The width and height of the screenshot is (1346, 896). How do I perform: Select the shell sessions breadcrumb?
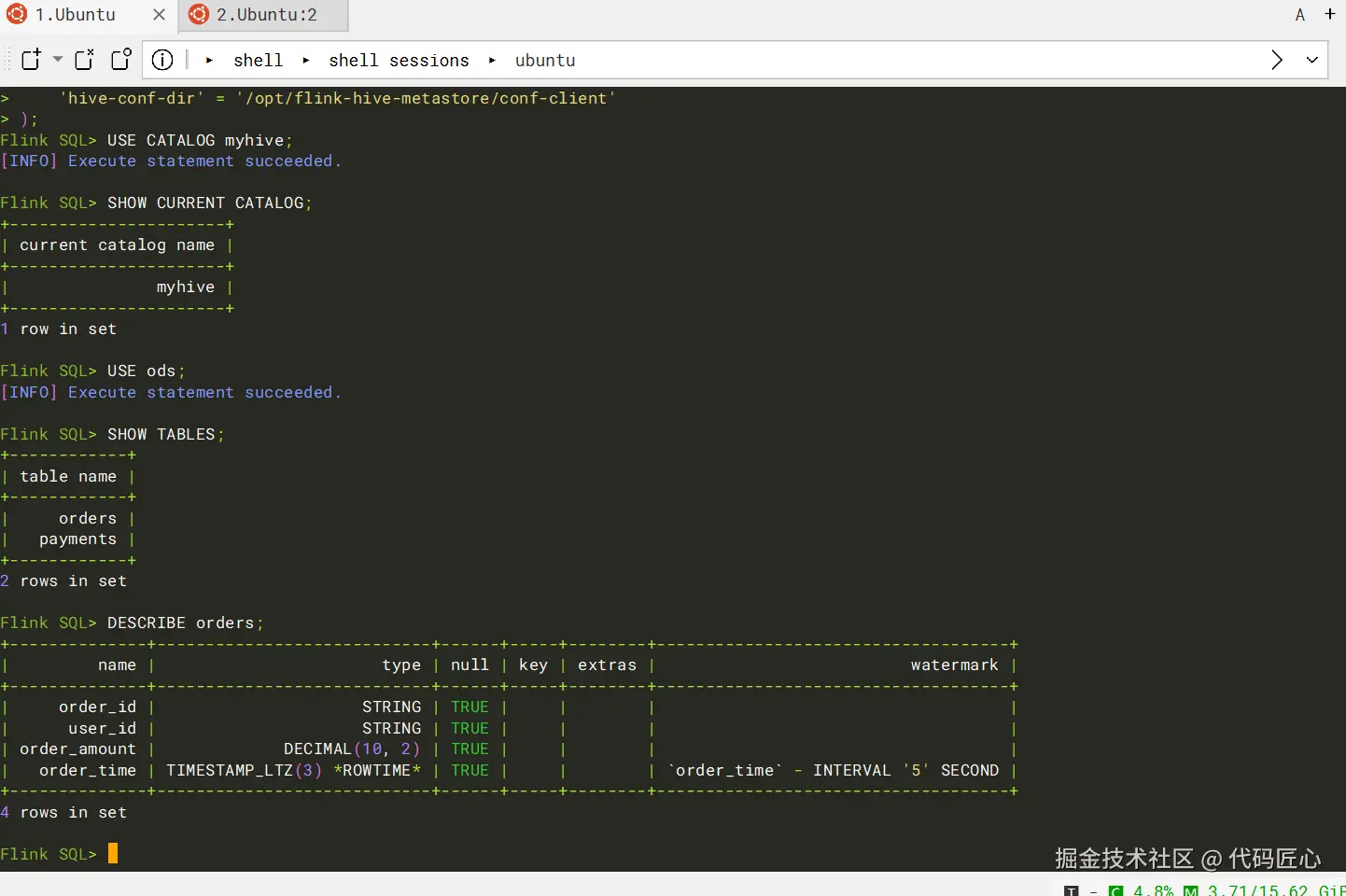pos(399,61)
